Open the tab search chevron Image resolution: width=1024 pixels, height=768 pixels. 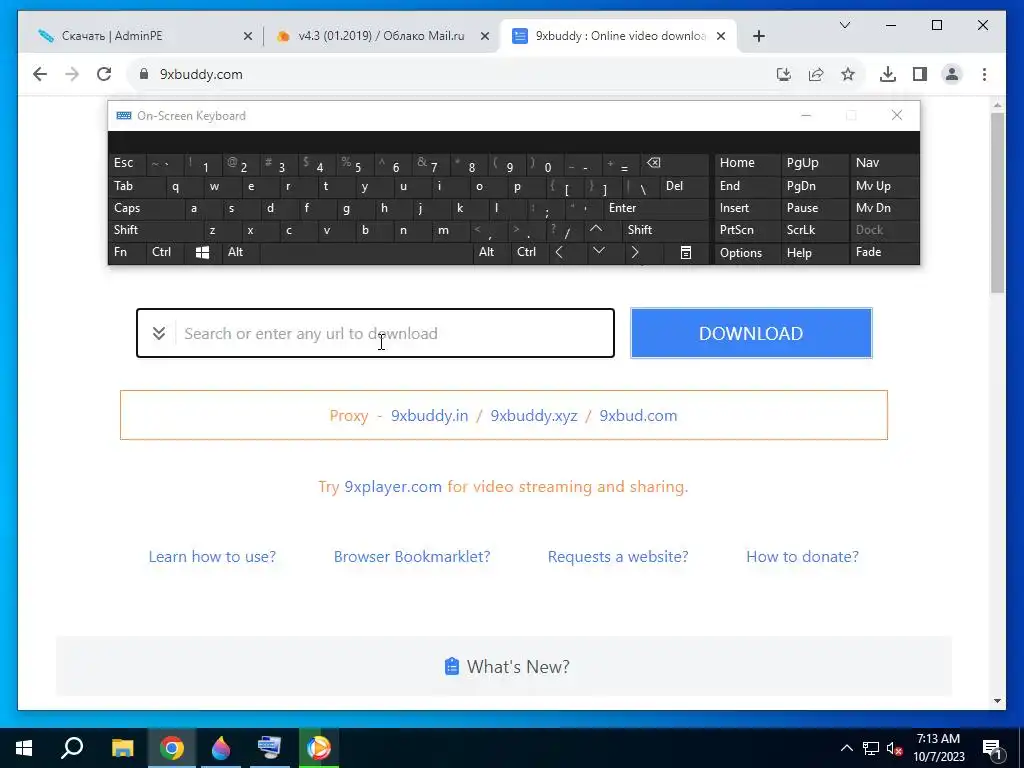pyautogui.click(x=844, y=25)
